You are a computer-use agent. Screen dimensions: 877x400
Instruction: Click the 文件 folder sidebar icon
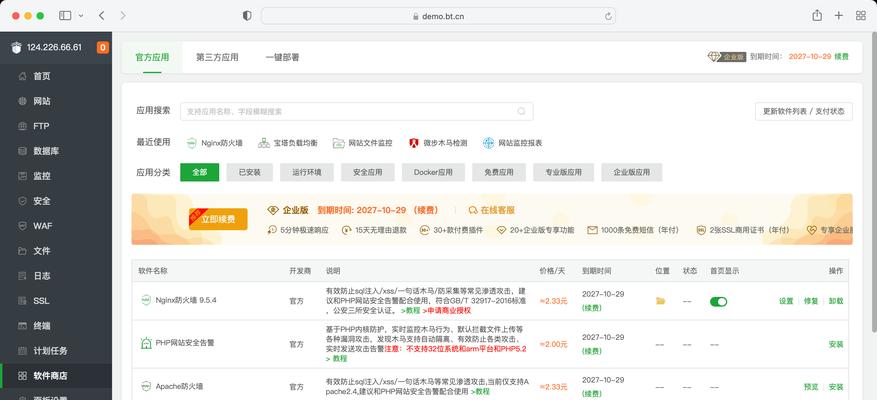(x=22, y=251)
